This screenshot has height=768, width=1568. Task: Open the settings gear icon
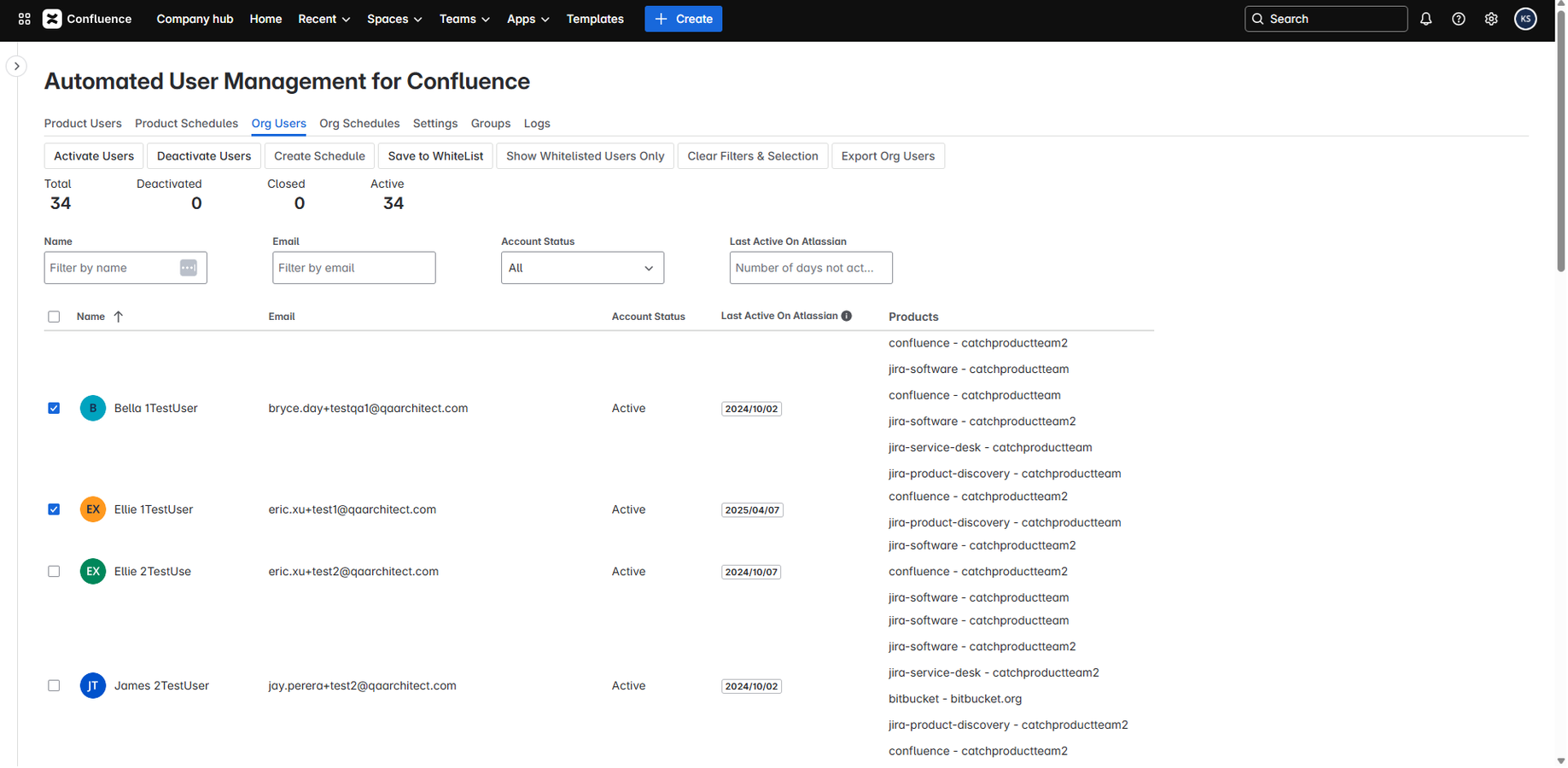1491,19
